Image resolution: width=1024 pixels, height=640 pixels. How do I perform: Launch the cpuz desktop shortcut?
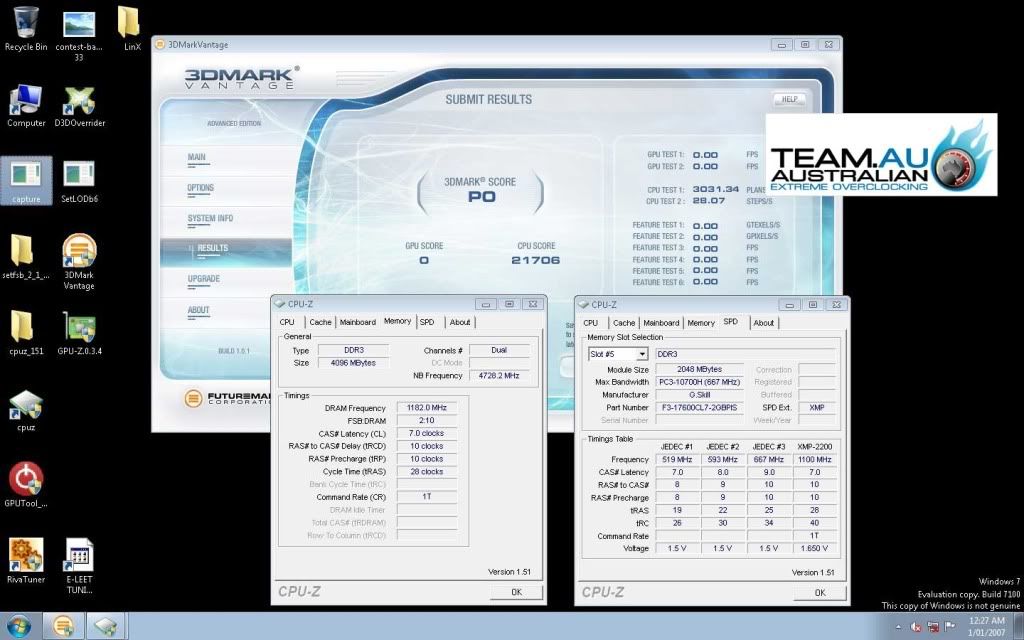coord(26,410)
